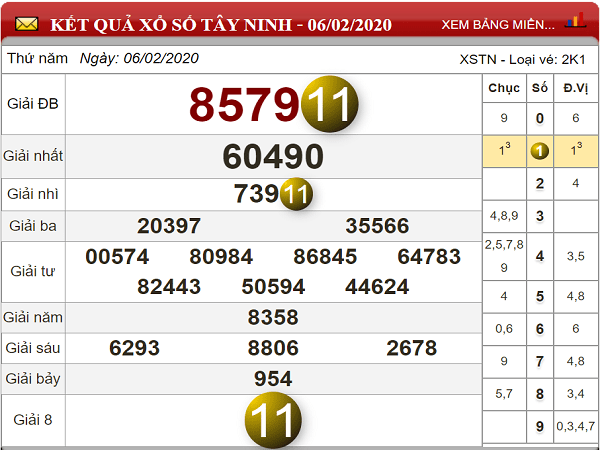The width and height of the screenshot is (600, 450).
Task: Click Chục cell 2,5,7,8 9 in row 4
Action: pyautogui.click(x=504, y=256)
